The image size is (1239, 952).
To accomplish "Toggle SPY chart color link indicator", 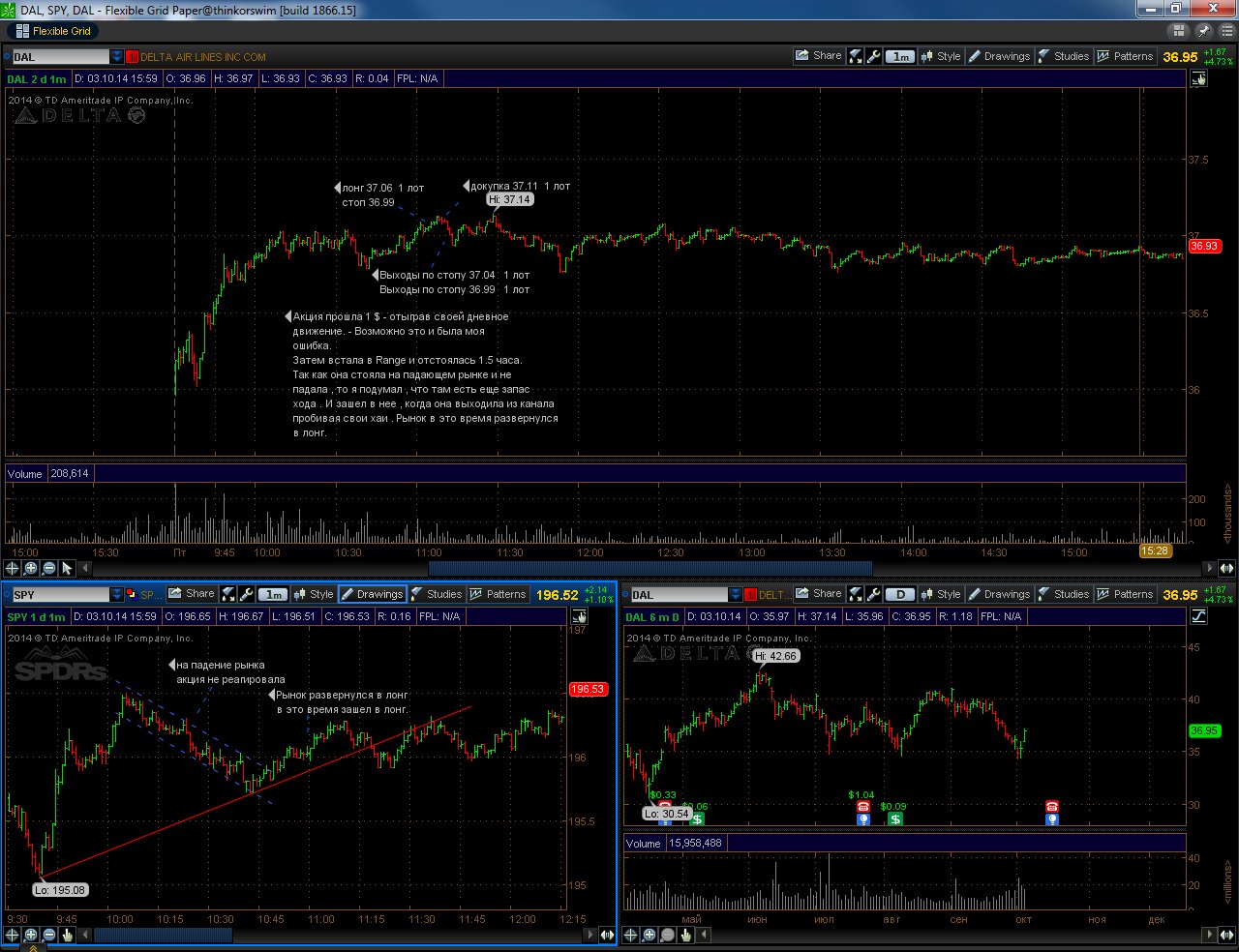I will tap(132, 594).
